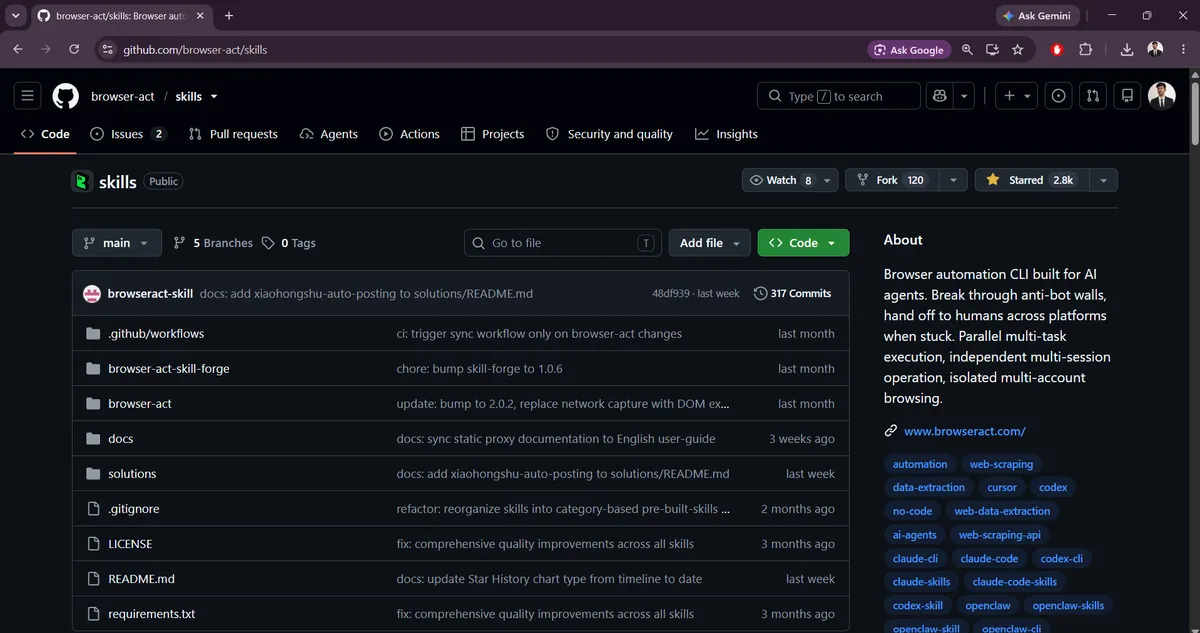1200x633 pixels.
Task: Open the README.md file
Action: (x=142, y=579)
